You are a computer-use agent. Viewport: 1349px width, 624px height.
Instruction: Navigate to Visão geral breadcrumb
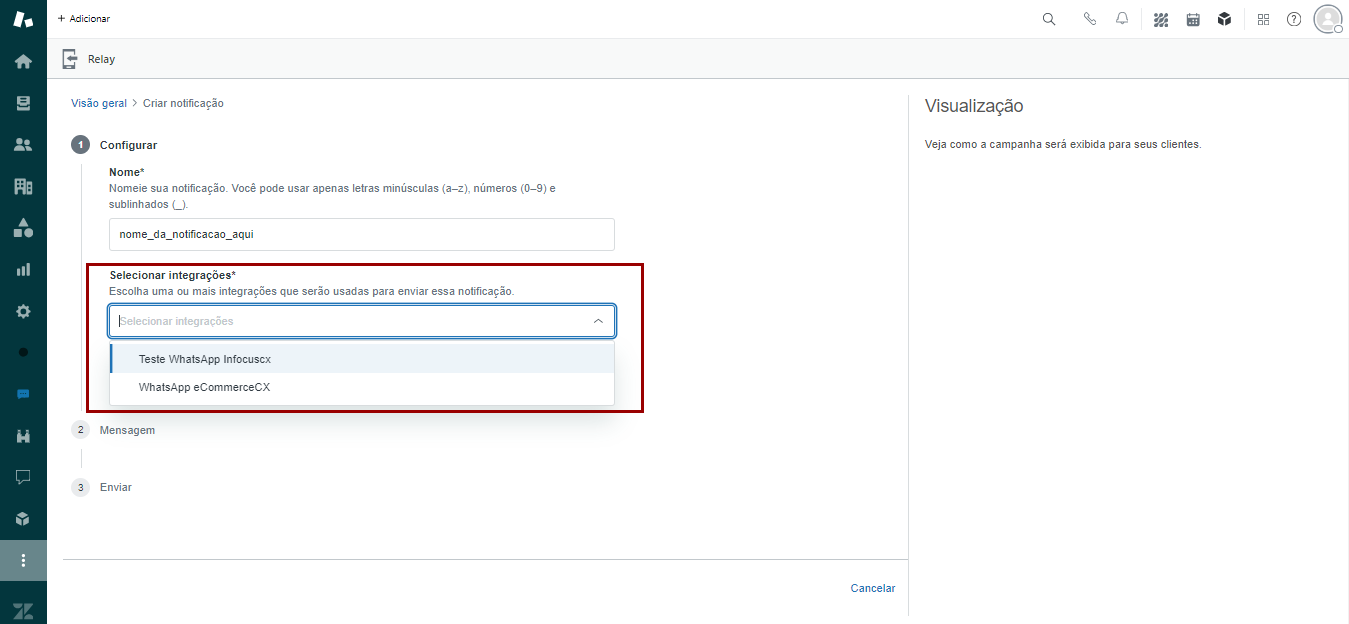coord(99,103)
